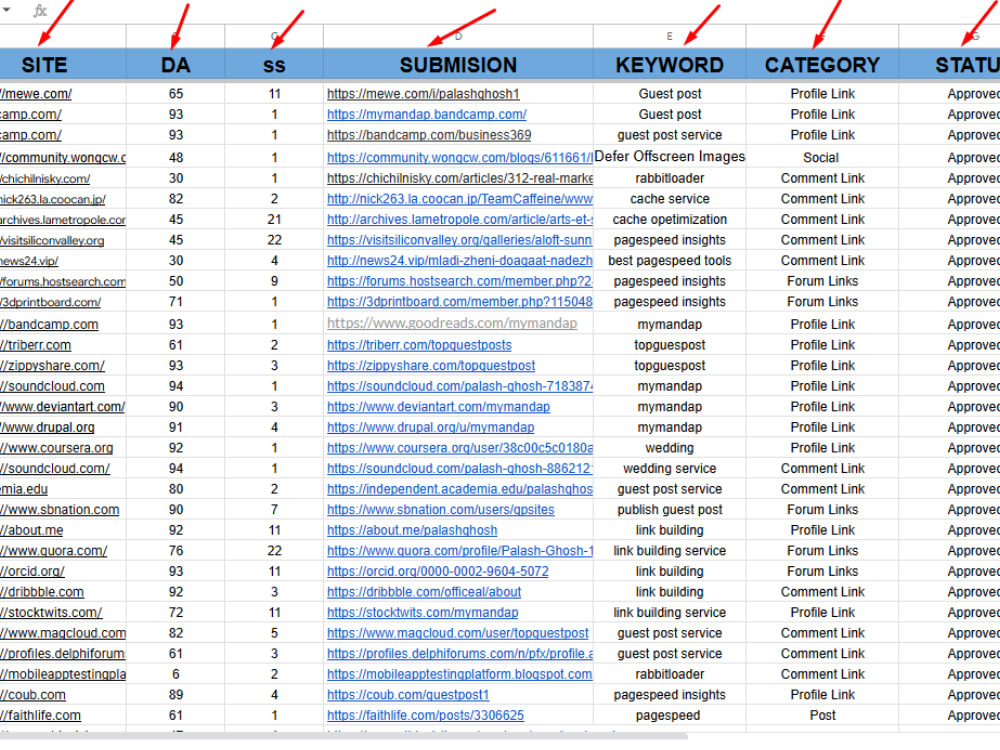
Task: Select the 'best pagespeed tools' keyword cell
Action: coord(670,260)
